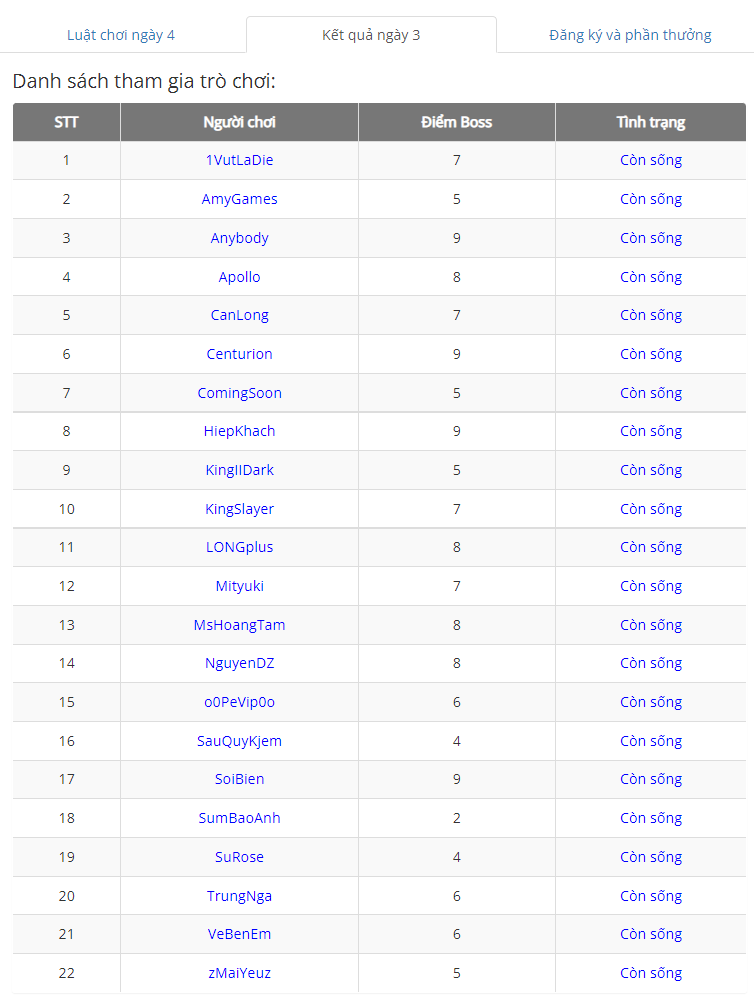Select the Apollo player link
Image resolution: width=754 pixels, height=1005 pixels.
(x=239, y=277)
